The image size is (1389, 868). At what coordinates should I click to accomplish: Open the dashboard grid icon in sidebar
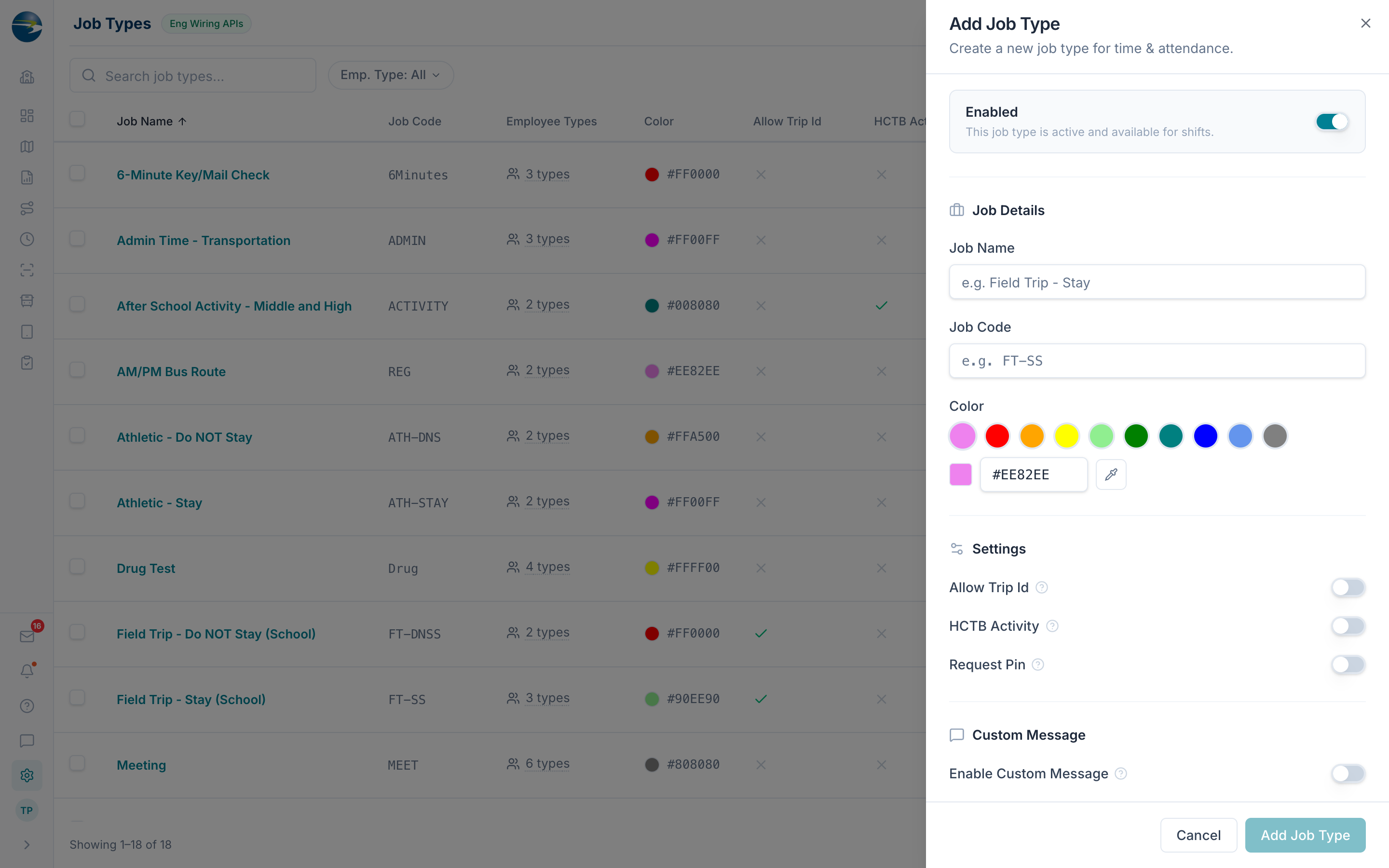pyautogui.click(x=27, y=115)
